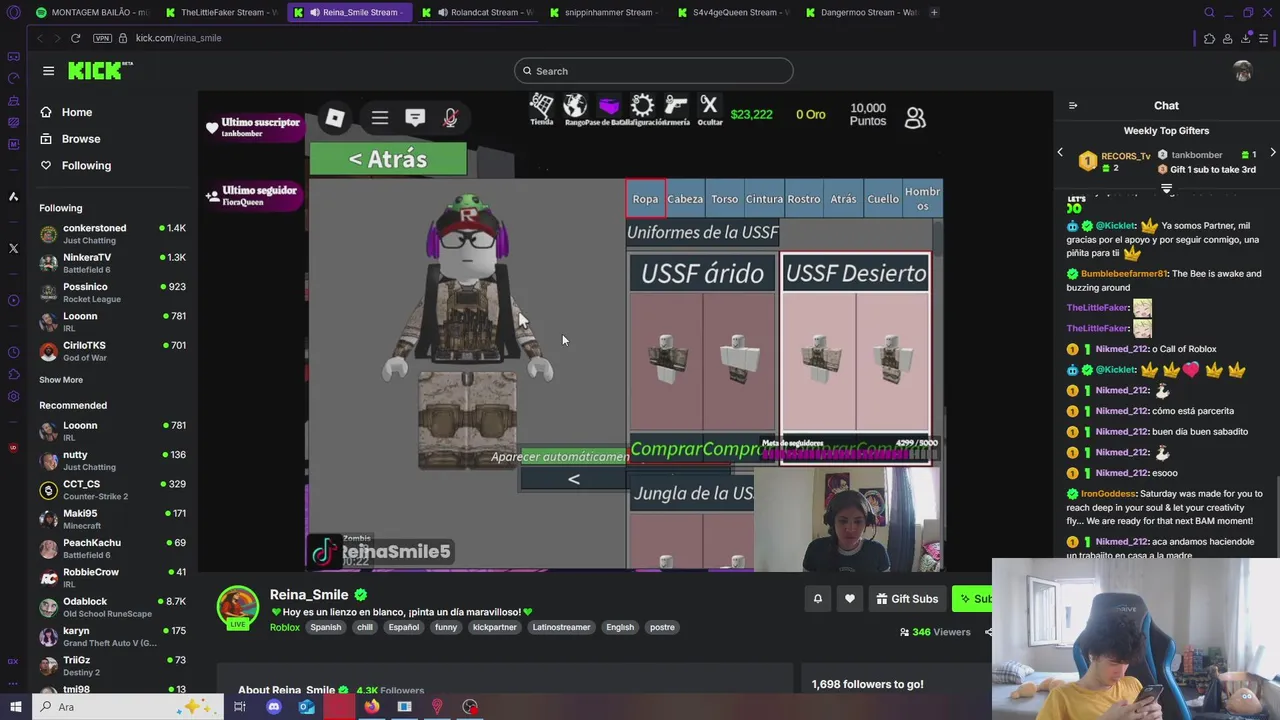Click the Ocultar X icon in game
This screenshot has width=1280, height=720.
(x=709, y=109)
